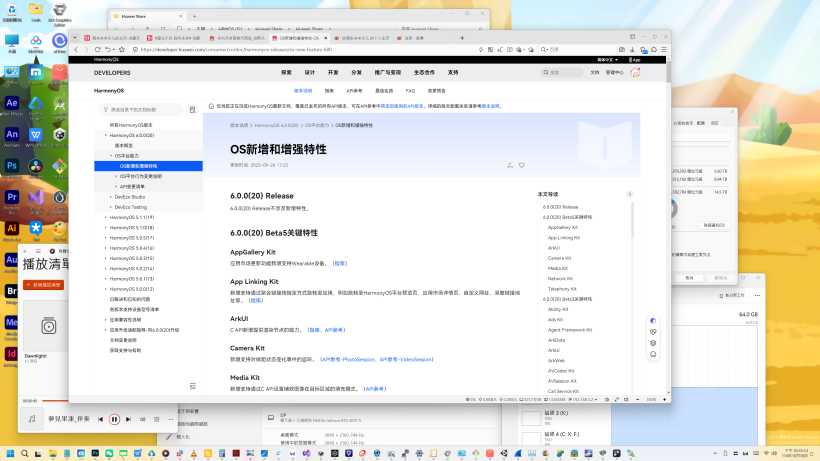Click the purple assistant icon in floating toolbar
The image size is (820, 461).
pyautogui.click(x=653, y=321)
